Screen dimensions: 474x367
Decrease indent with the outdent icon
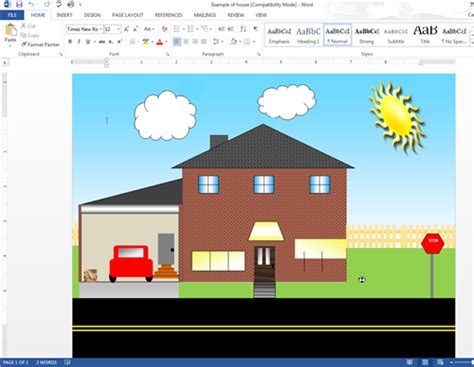(221, 29)
